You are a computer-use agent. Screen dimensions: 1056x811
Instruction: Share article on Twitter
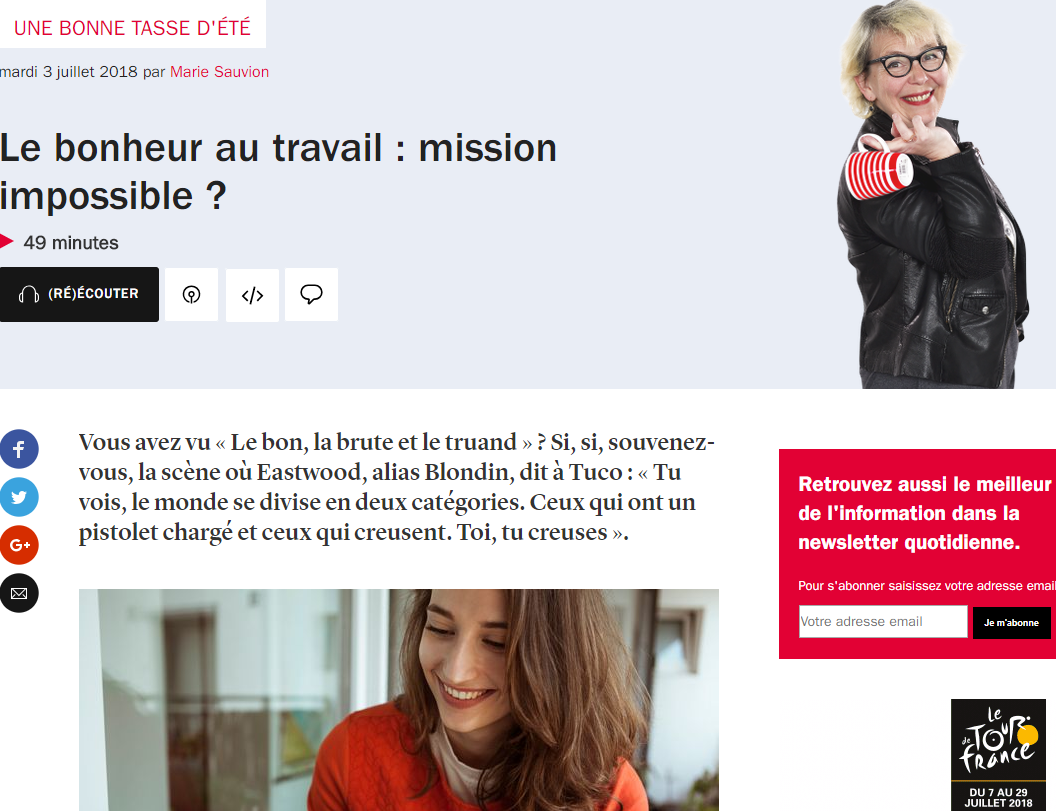(x=19, y=497)
